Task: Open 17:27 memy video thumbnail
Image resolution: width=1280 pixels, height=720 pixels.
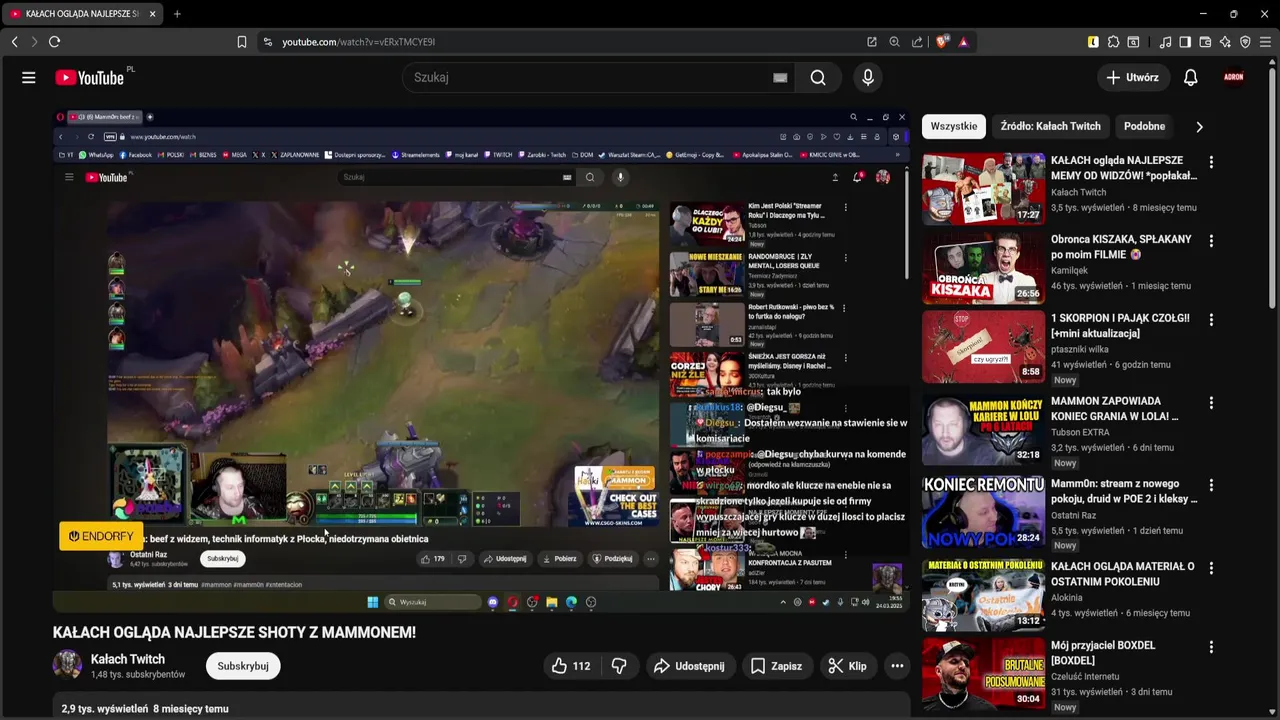Action: (x=983, y=190)
